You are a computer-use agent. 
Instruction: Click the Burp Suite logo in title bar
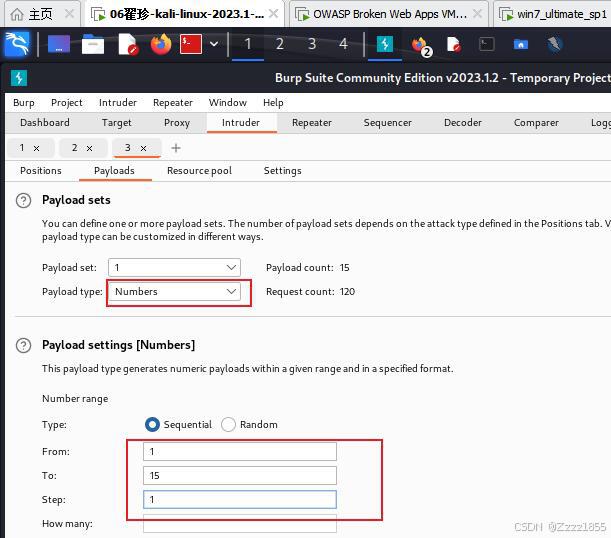coord(19,78)
